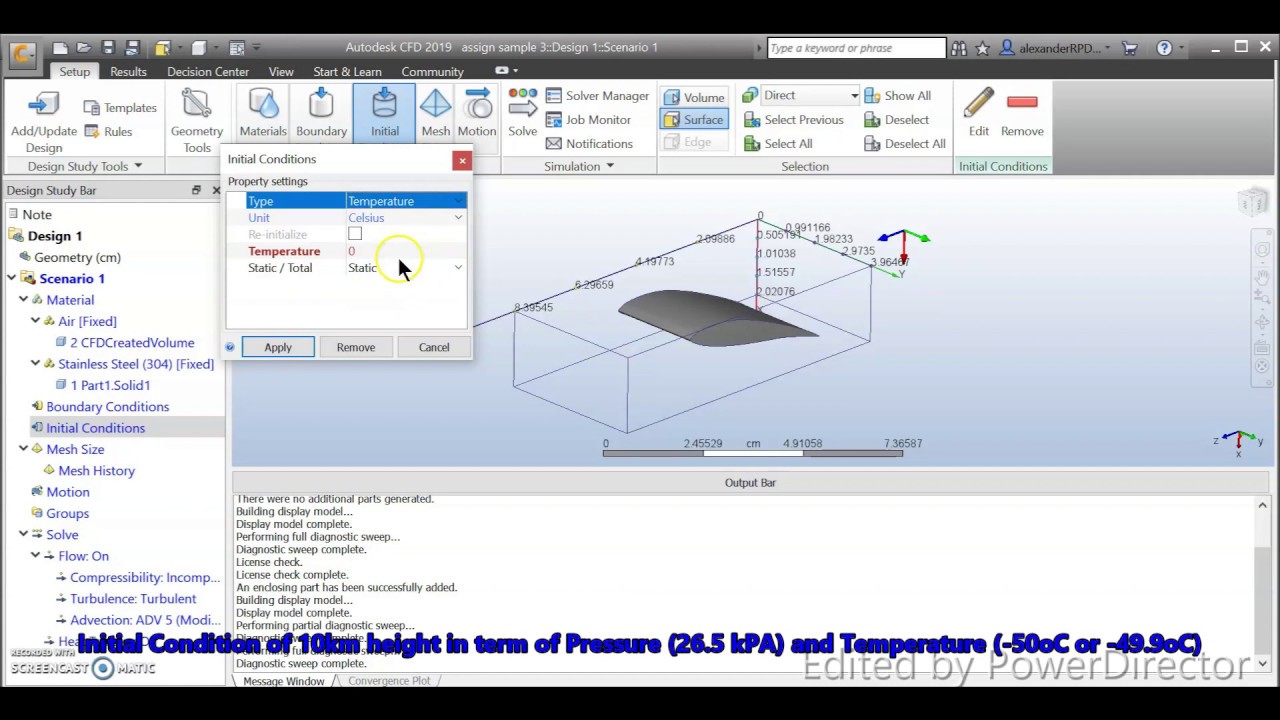This screenshot has height=720, width=1280.
Task: Switch to the Start & Learn tab
Action: [347, 72]
